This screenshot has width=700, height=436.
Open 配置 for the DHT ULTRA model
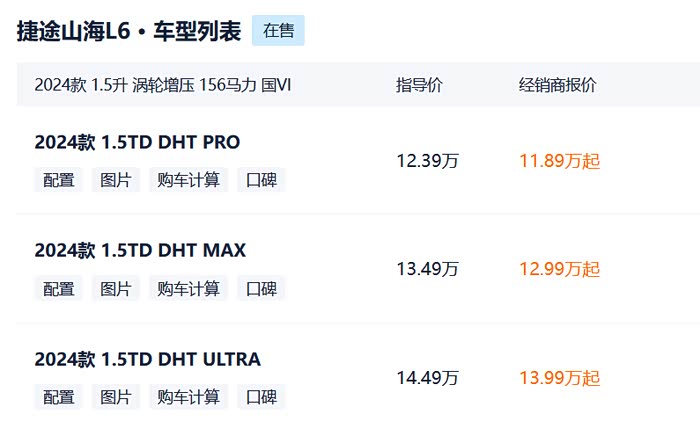pyautogui.click(x=59, y=397)
